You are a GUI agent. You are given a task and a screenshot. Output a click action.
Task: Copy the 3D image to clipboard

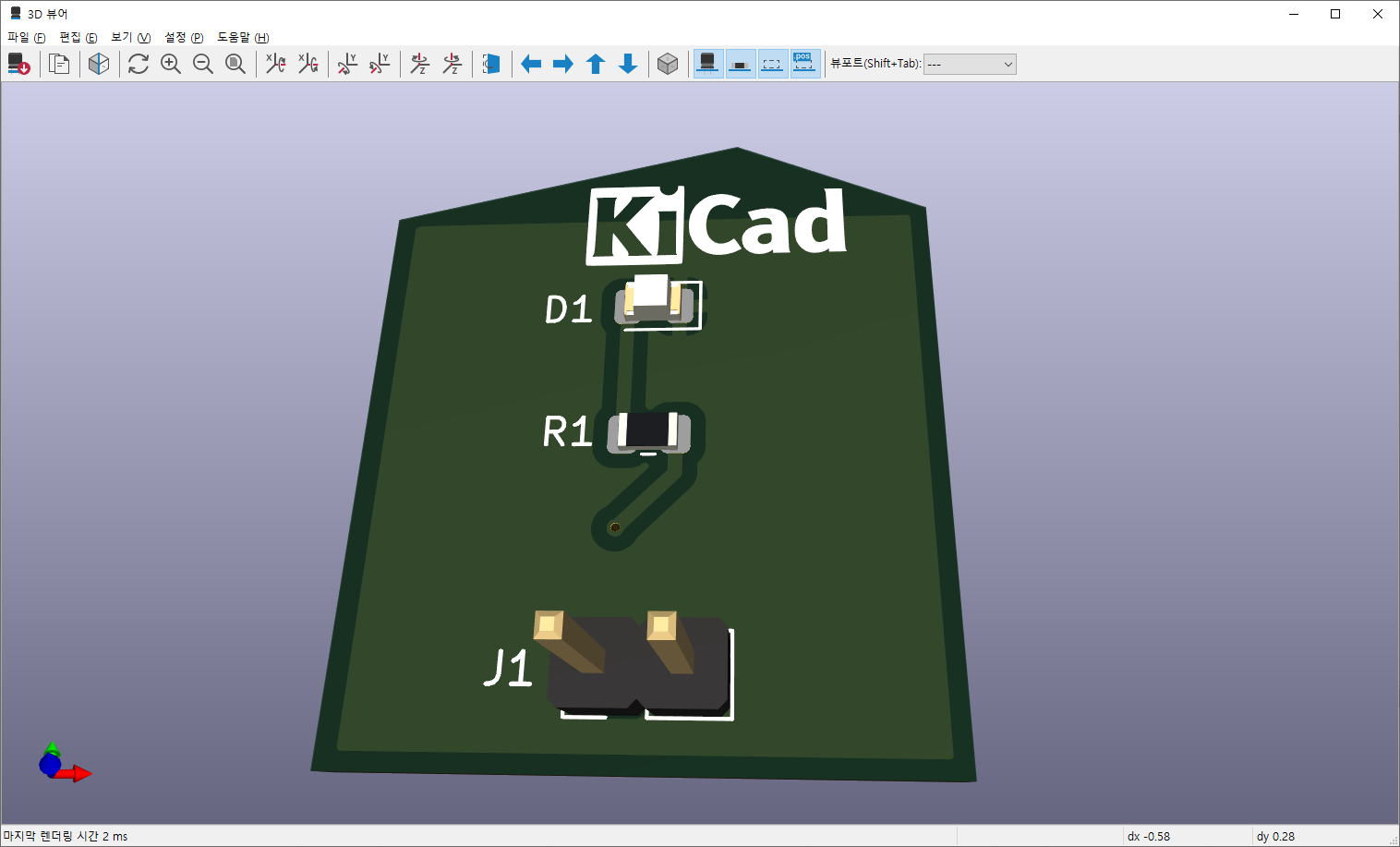pyautogui.click(x=59, y=64)
